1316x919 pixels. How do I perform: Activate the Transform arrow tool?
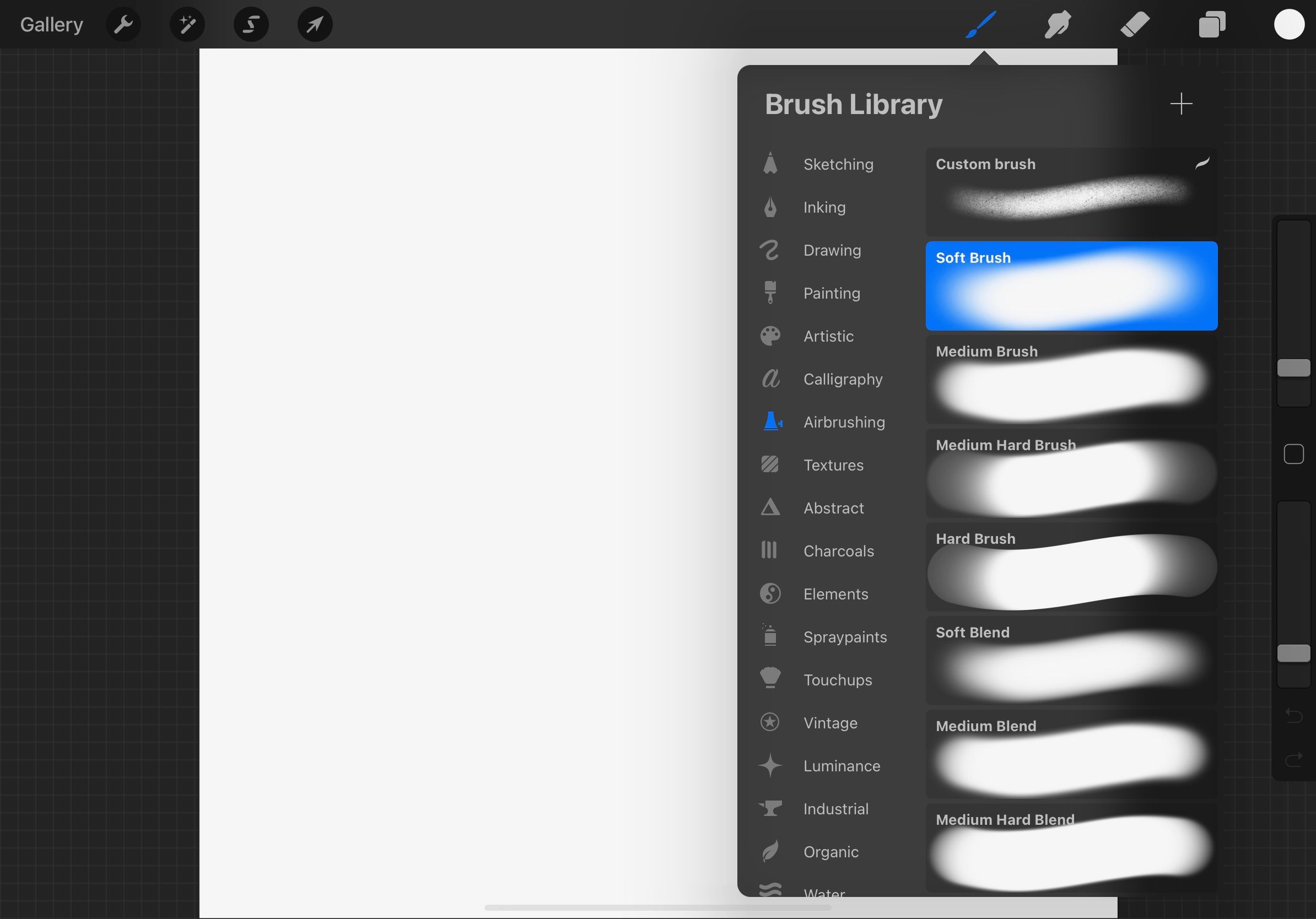(315, 24)
